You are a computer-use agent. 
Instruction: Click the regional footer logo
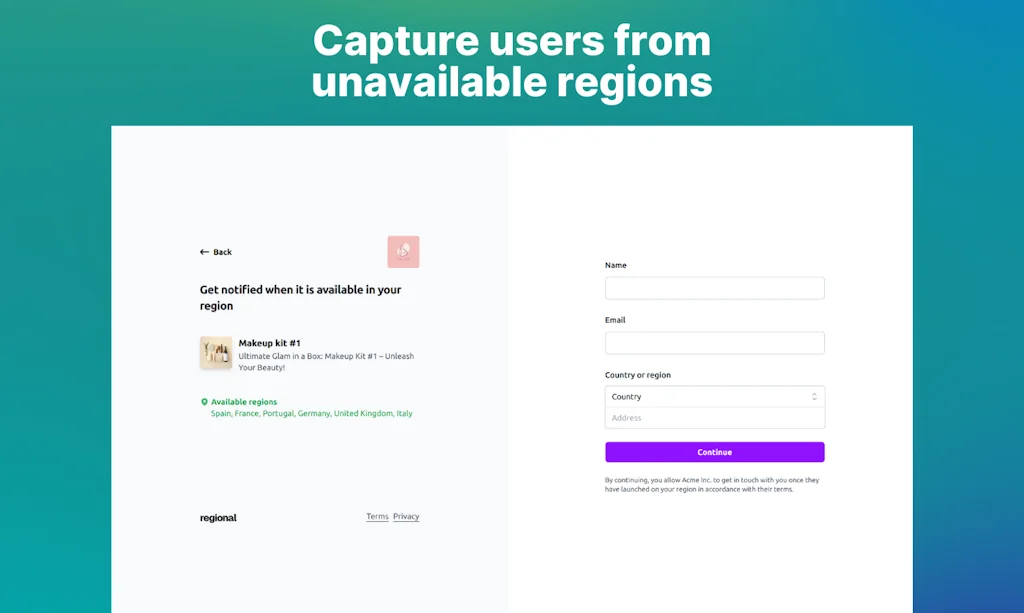[217, 517]
